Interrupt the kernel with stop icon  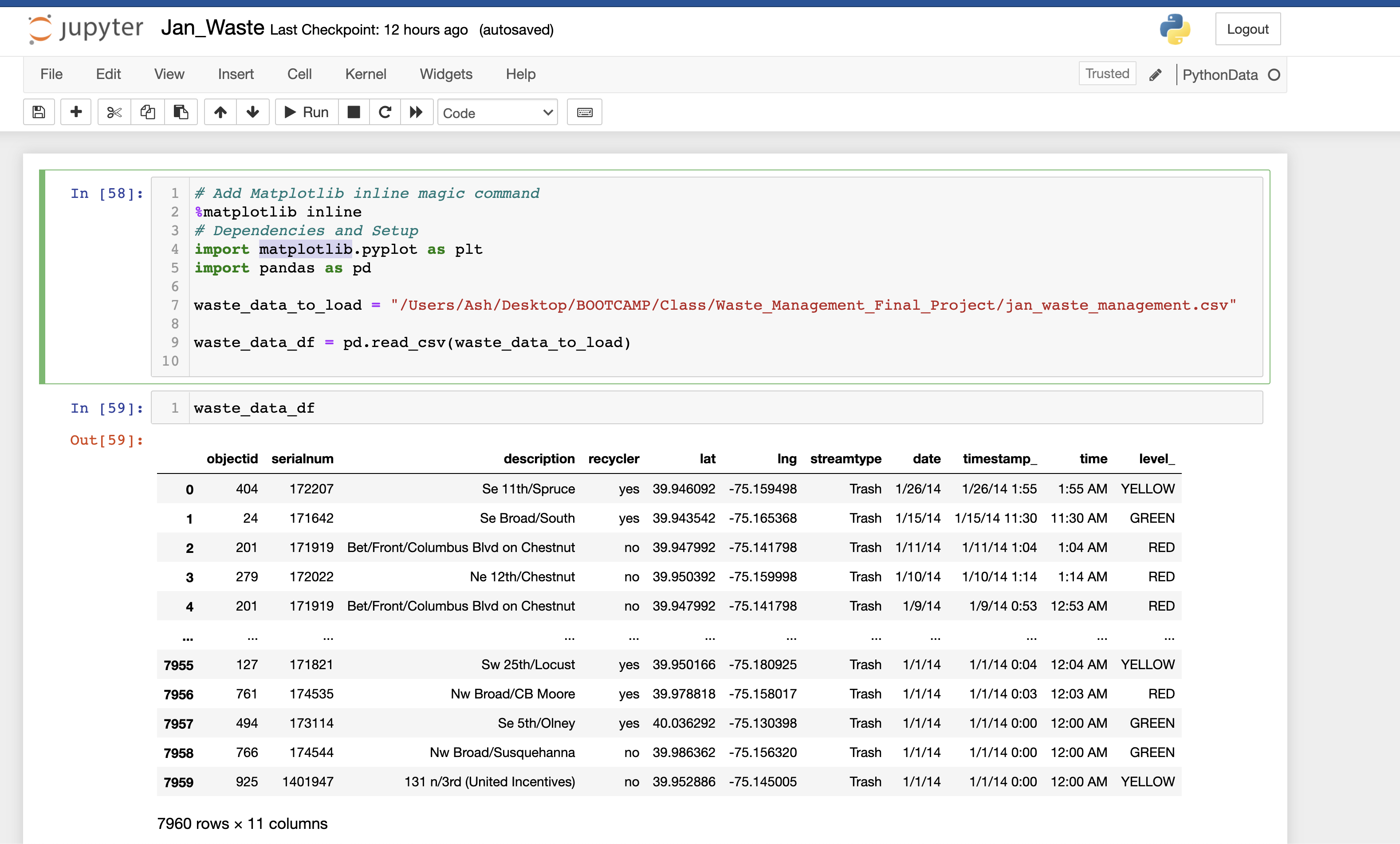pos(354,113)
